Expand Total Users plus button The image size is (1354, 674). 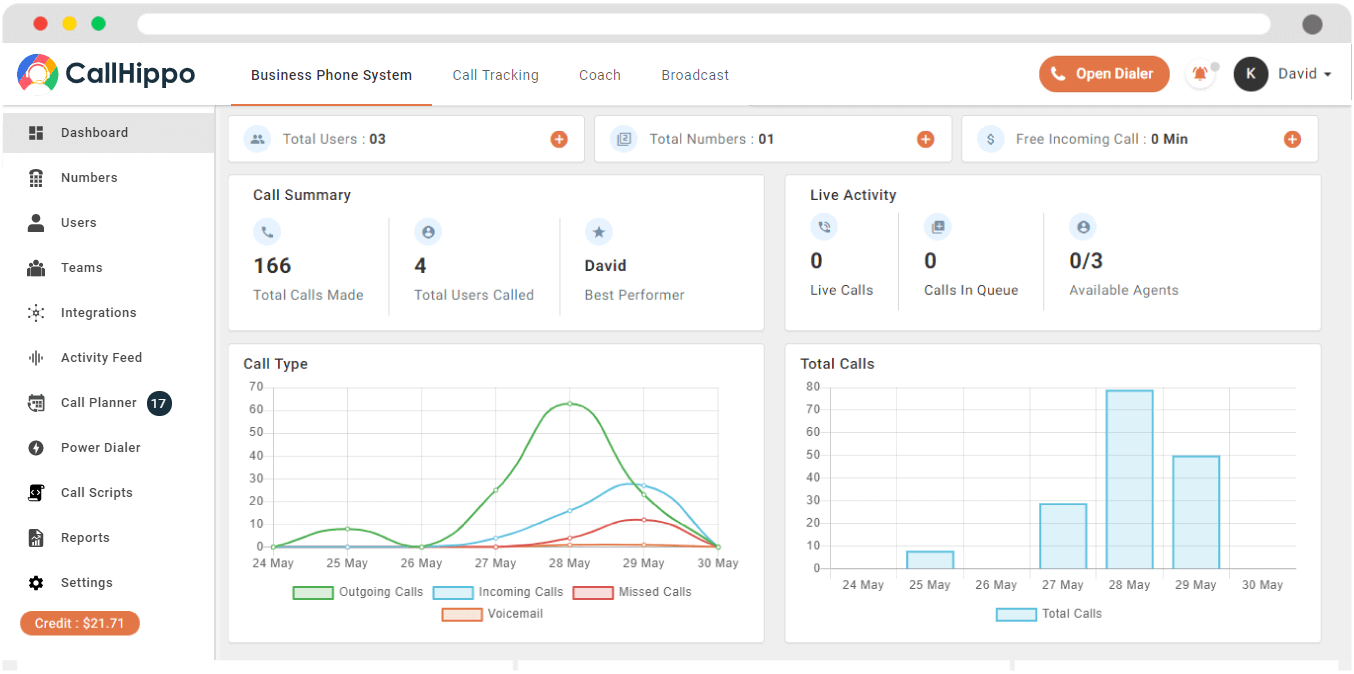coord(559,139)
